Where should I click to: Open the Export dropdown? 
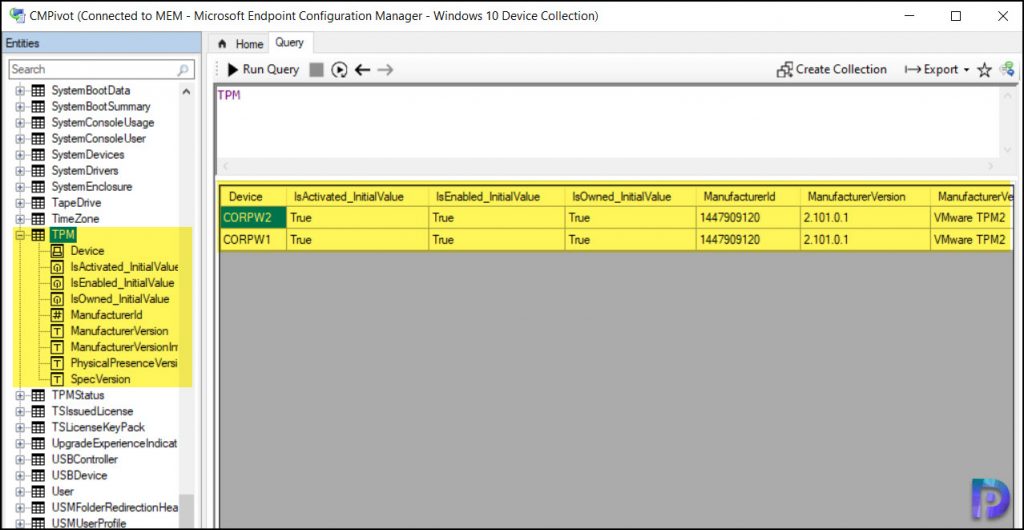point(936,69)
